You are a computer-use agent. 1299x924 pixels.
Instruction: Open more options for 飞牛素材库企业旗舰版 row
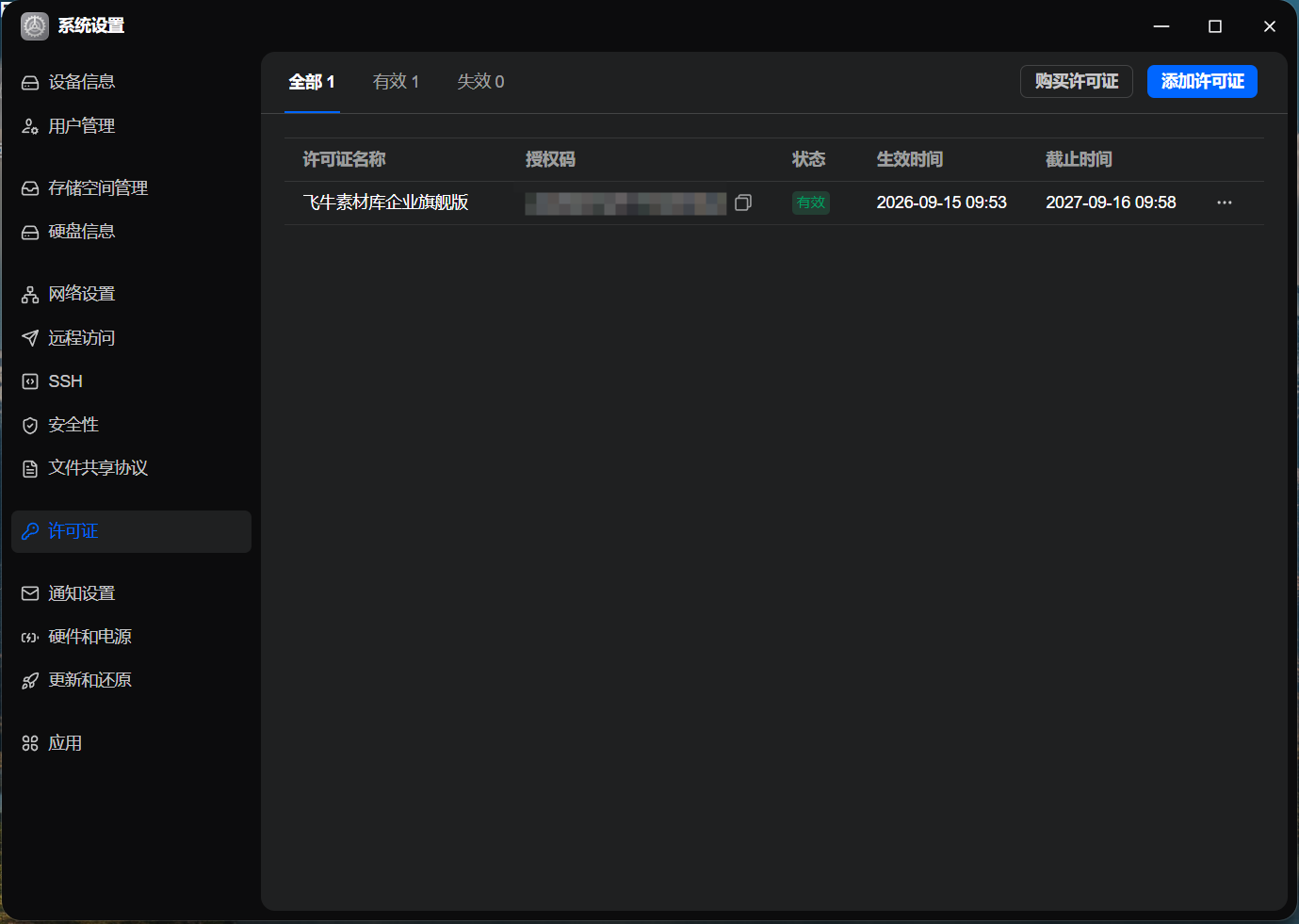click(x=1225, y=203)
